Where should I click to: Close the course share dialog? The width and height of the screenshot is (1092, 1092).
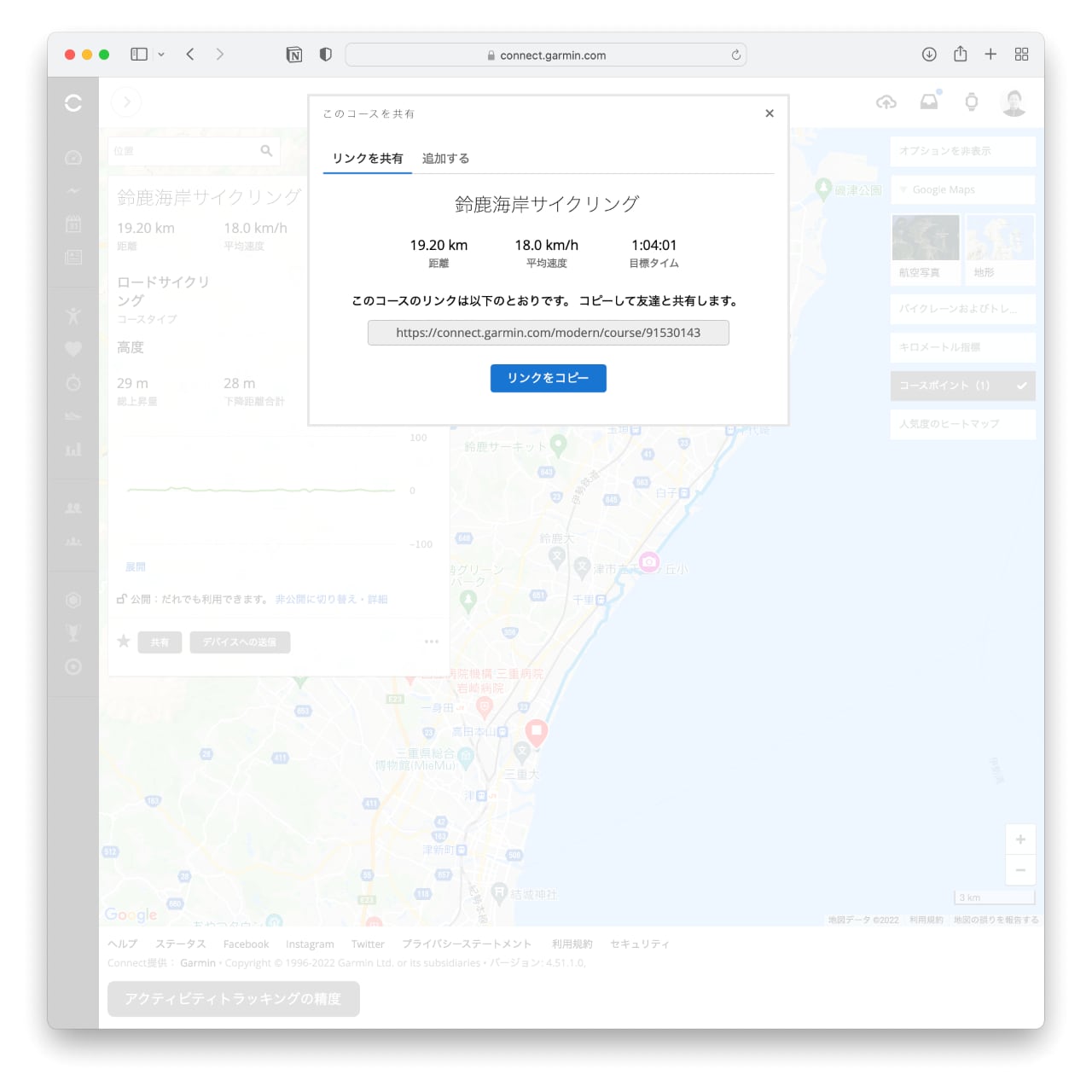[x=770, y=113]
